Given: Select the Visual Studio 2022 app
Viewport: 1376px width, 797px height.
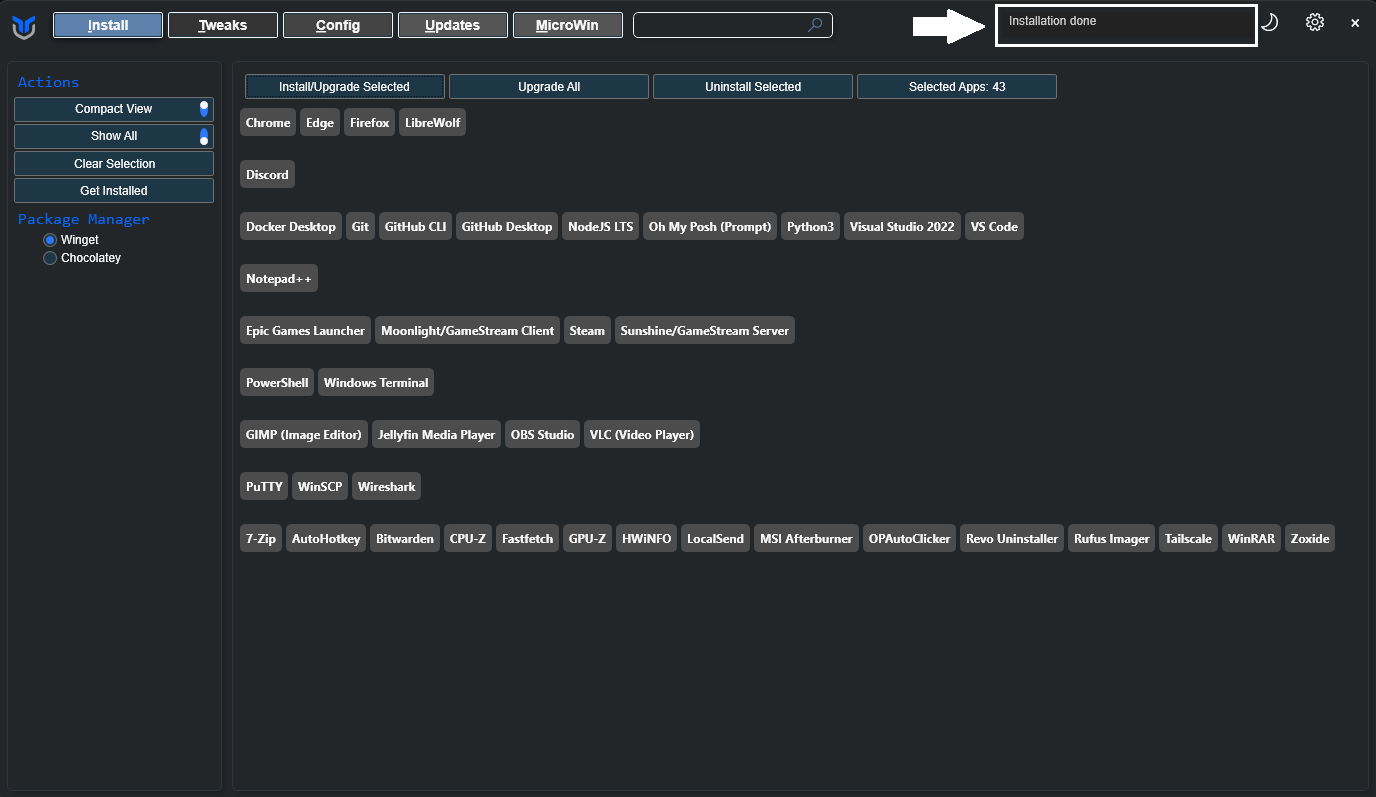Looking at the screenshot, I should click(x=901, y=227).
